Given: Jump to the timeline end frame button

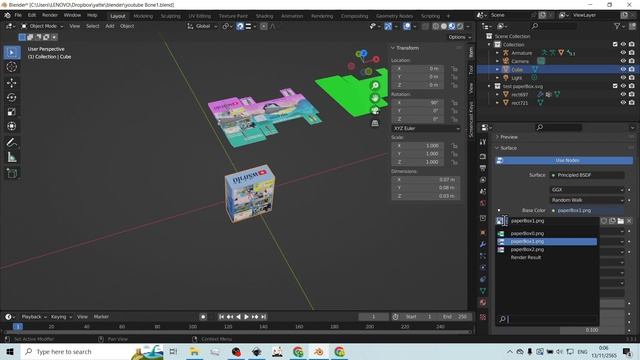Looking at the screenshot, I should coord(264,317).
